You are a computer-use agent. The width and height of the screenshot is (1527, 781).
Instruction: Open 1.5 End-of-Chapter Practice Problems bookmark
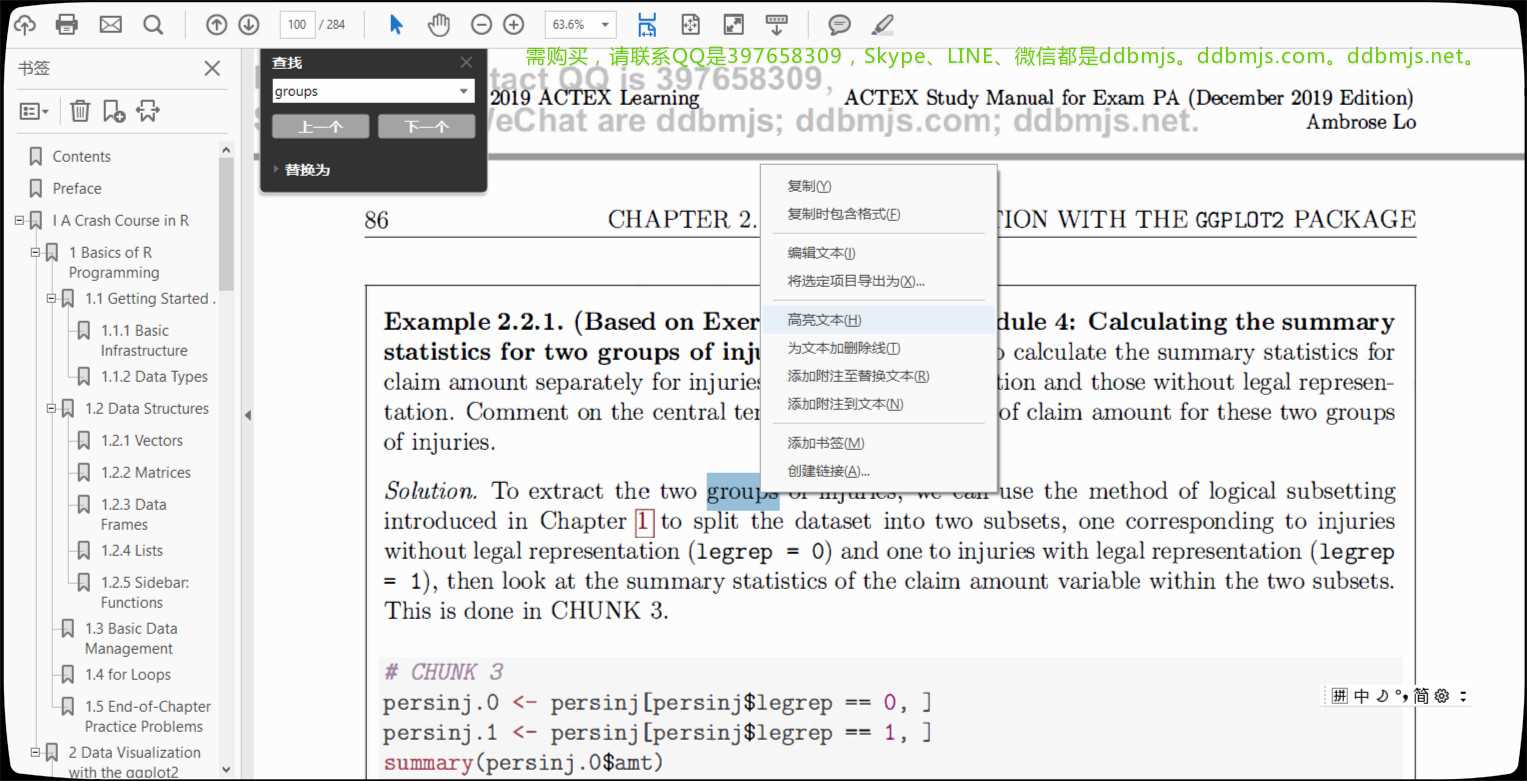pyautogui.click(x=148, y=716)
